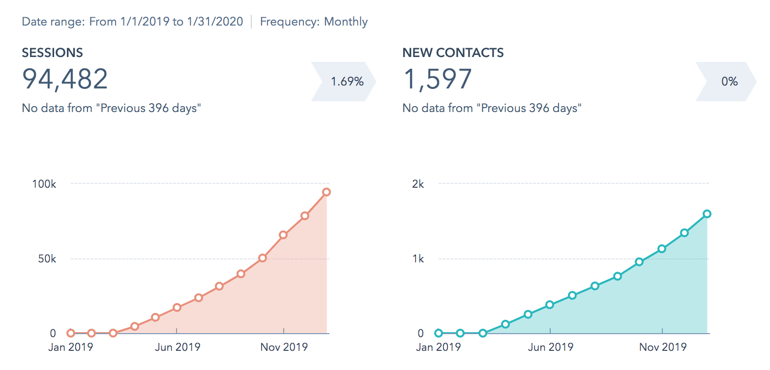Click the Jun 2019 point on Sessions chart
Image resolution: width=770 pixels, height=370 pixels.
177,308
